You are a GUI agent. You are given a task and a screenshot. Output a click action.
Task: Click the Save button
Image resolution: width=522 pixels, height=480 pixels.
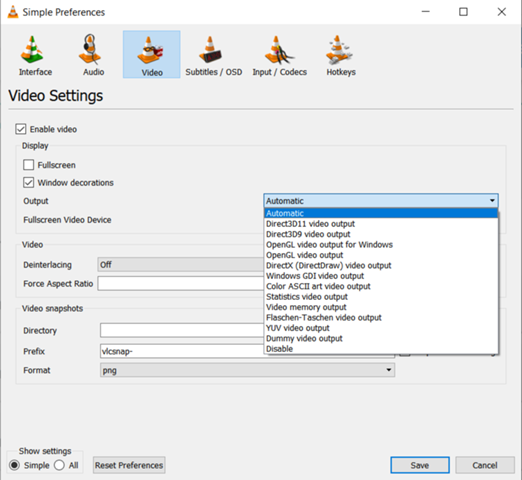tap(420, 465)
